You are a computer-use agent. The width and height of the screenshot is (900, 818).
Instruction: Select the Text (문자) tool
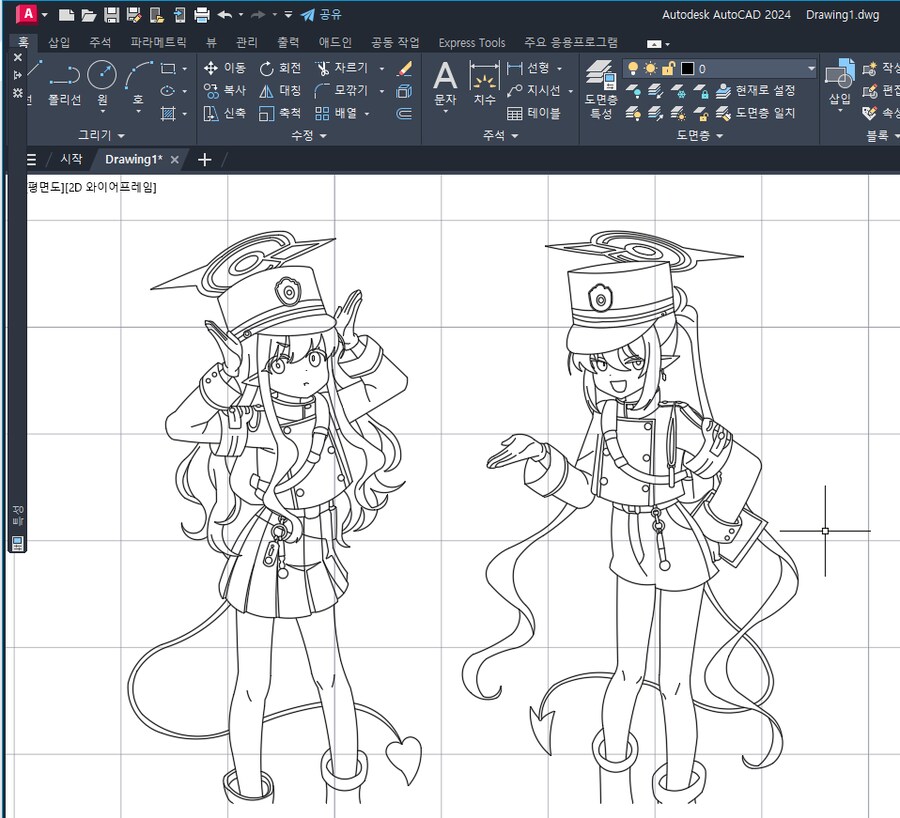(445, 84)
